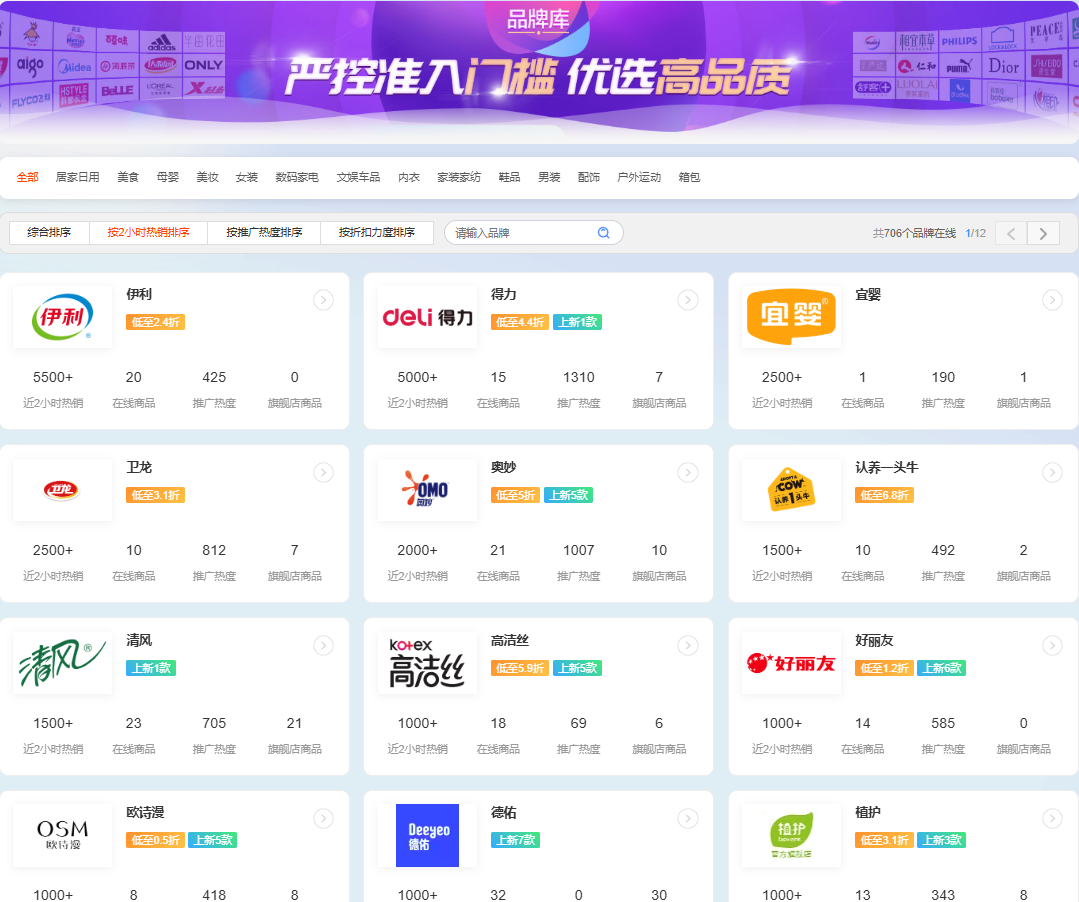The height and width of the screenshot is (902, 1079).
Task: Select the 箱包 category tab
Action: click(690, 178)
